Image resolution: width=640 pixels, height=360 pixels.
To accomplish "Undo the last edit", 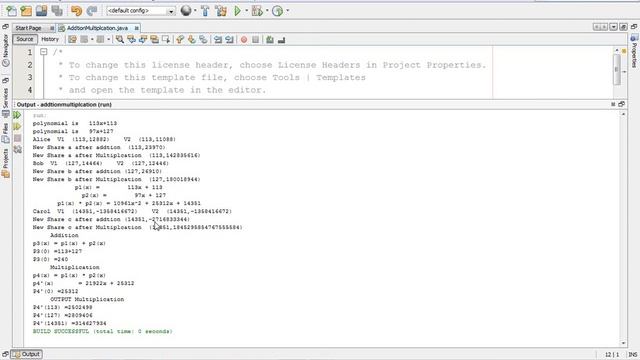I will 76,11.
